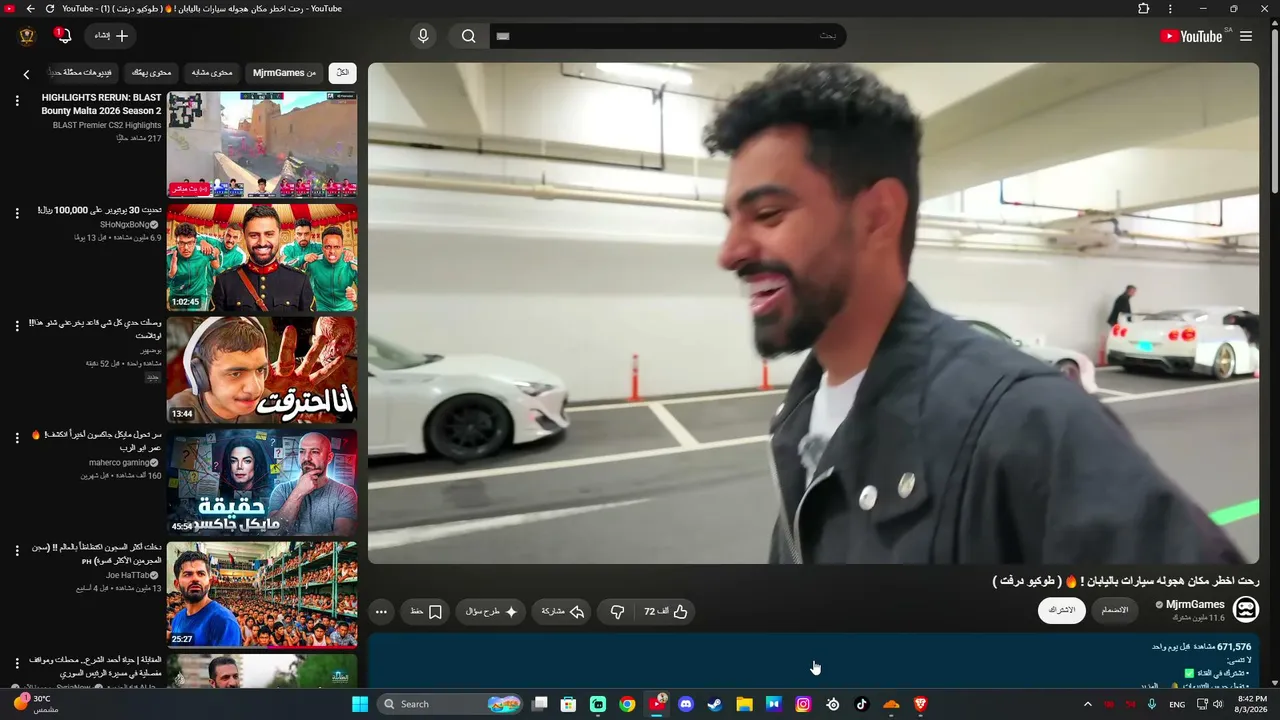The height and width of the screenshot is (720, 1280).
Task: Open the browser extensions puzzle icon
Action: [1144, 9]
